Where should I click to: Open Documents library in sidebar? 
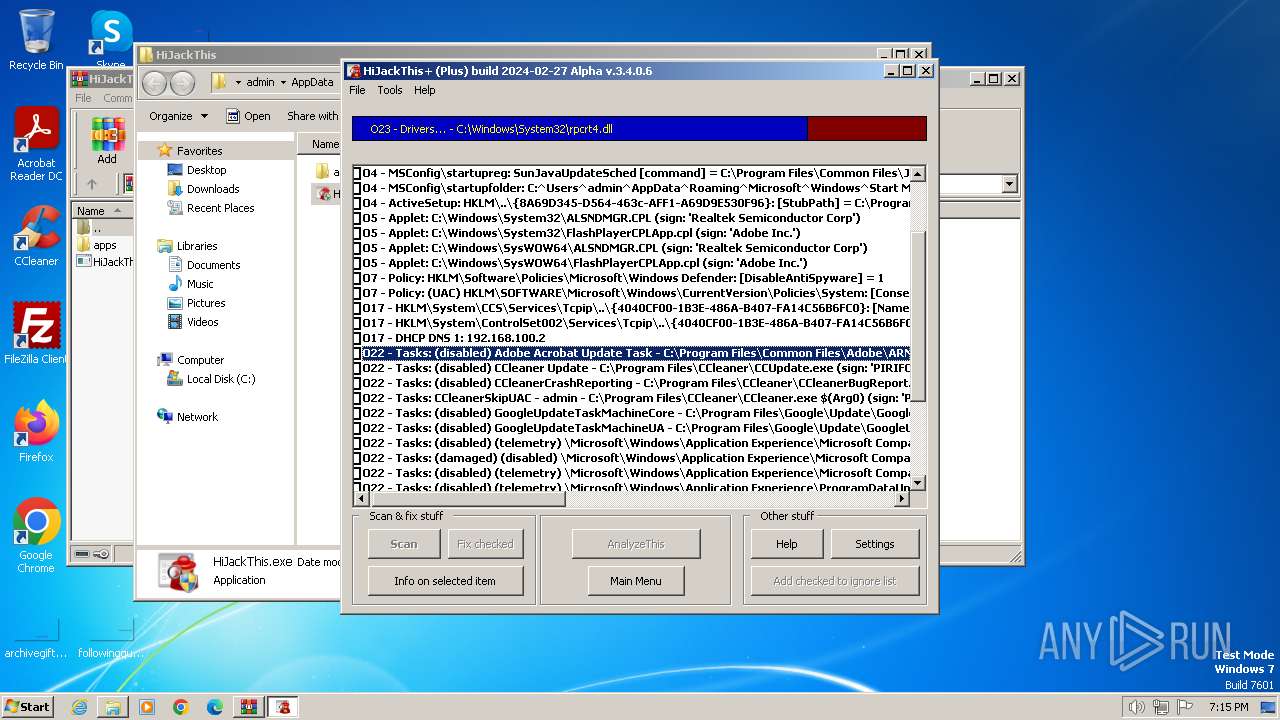213,265
